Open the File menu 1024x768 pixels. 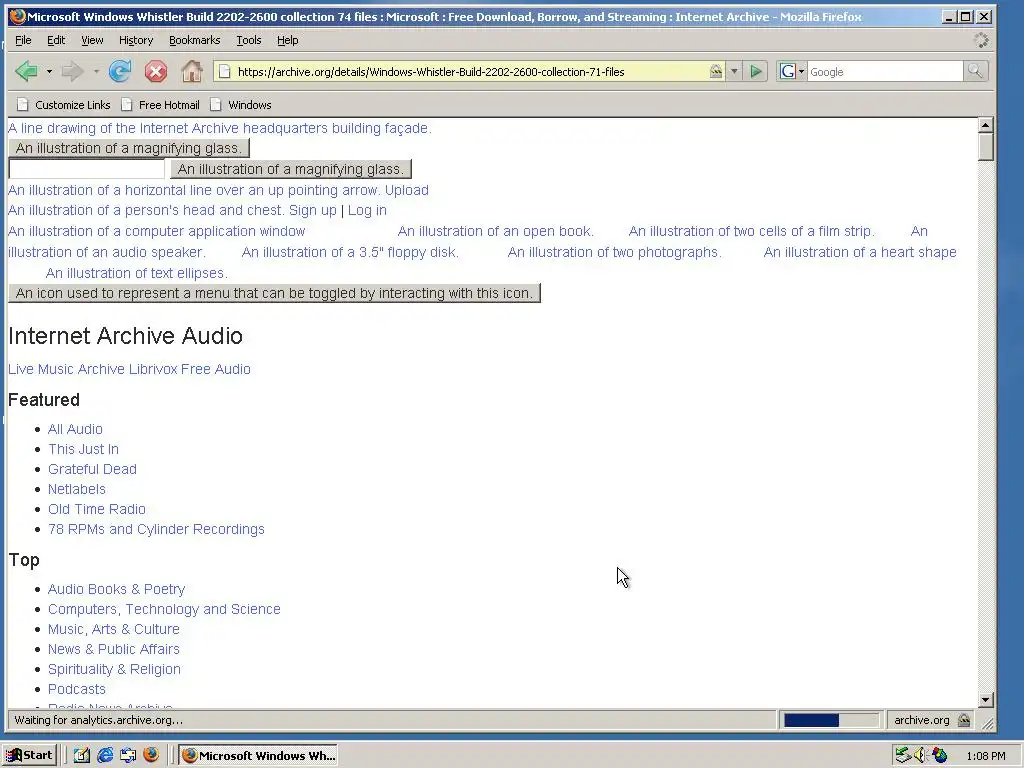(24, 40)
